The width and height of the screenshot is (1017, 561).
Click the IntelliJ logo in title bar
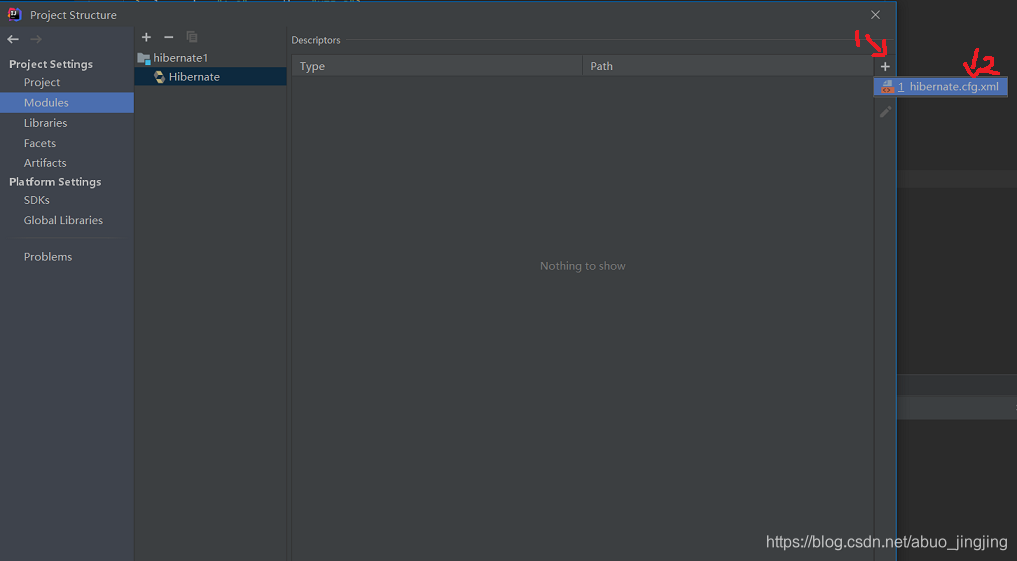(14, 14)
